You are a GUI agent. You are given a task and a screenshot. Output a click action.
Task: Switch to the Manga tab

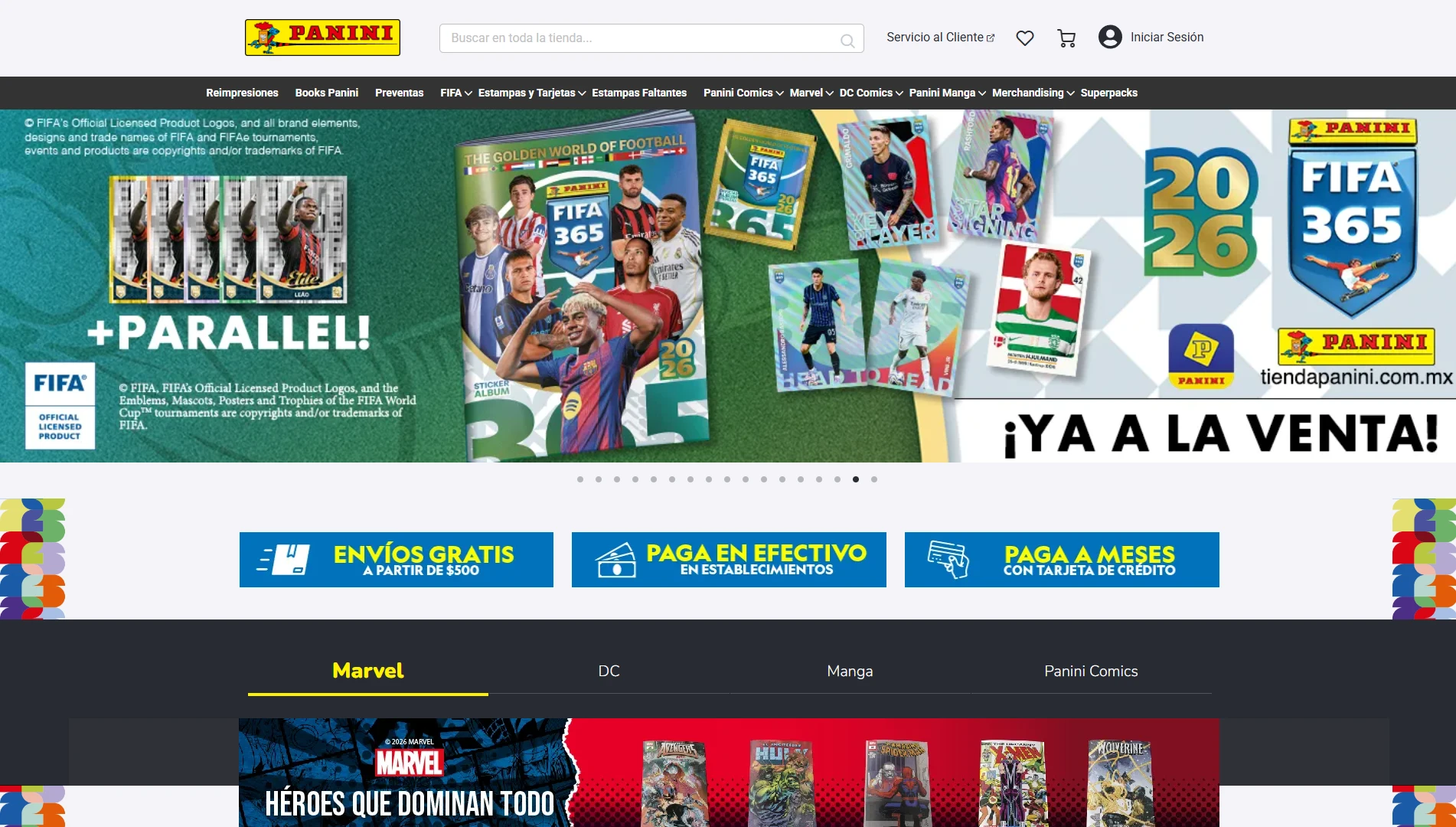click(850, 672)
